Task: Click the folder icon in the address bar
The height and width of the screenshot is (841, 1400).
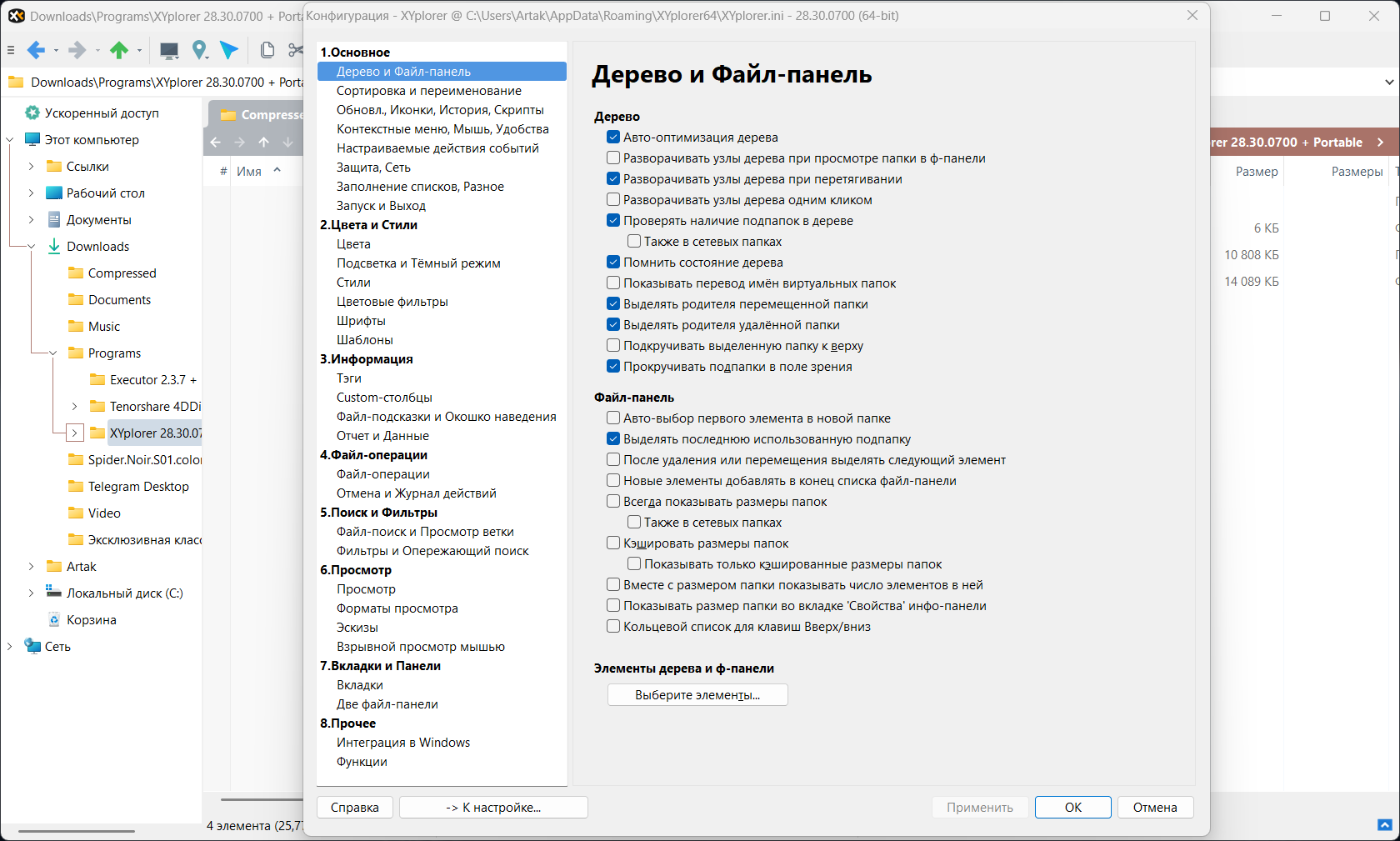Action: [16, 82]
